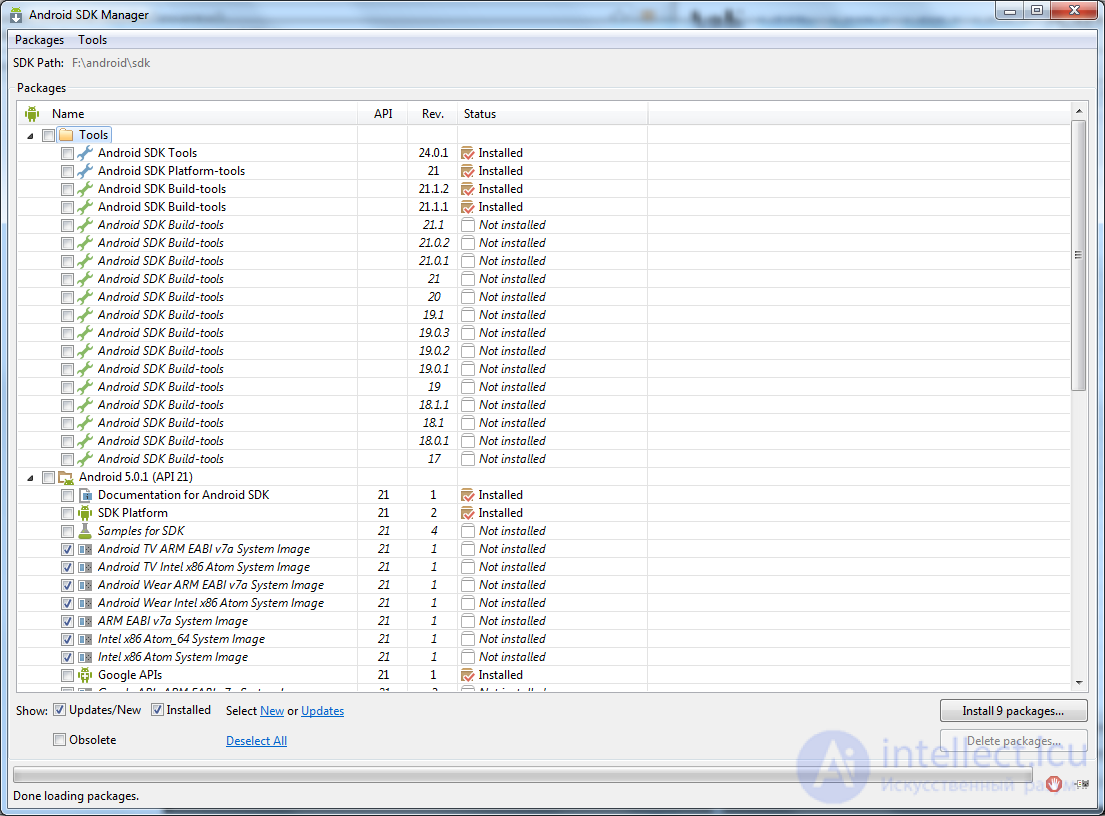The width and height of the screenshot is (1105, 816).
Task: Sort by the API column header
Action: [x=383, y=113]
